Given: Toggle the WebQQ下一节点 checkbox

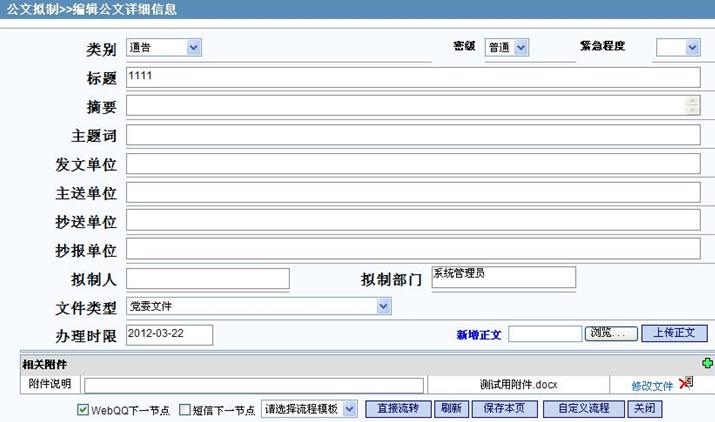Looking at the screenshot, I should [83, 409].
